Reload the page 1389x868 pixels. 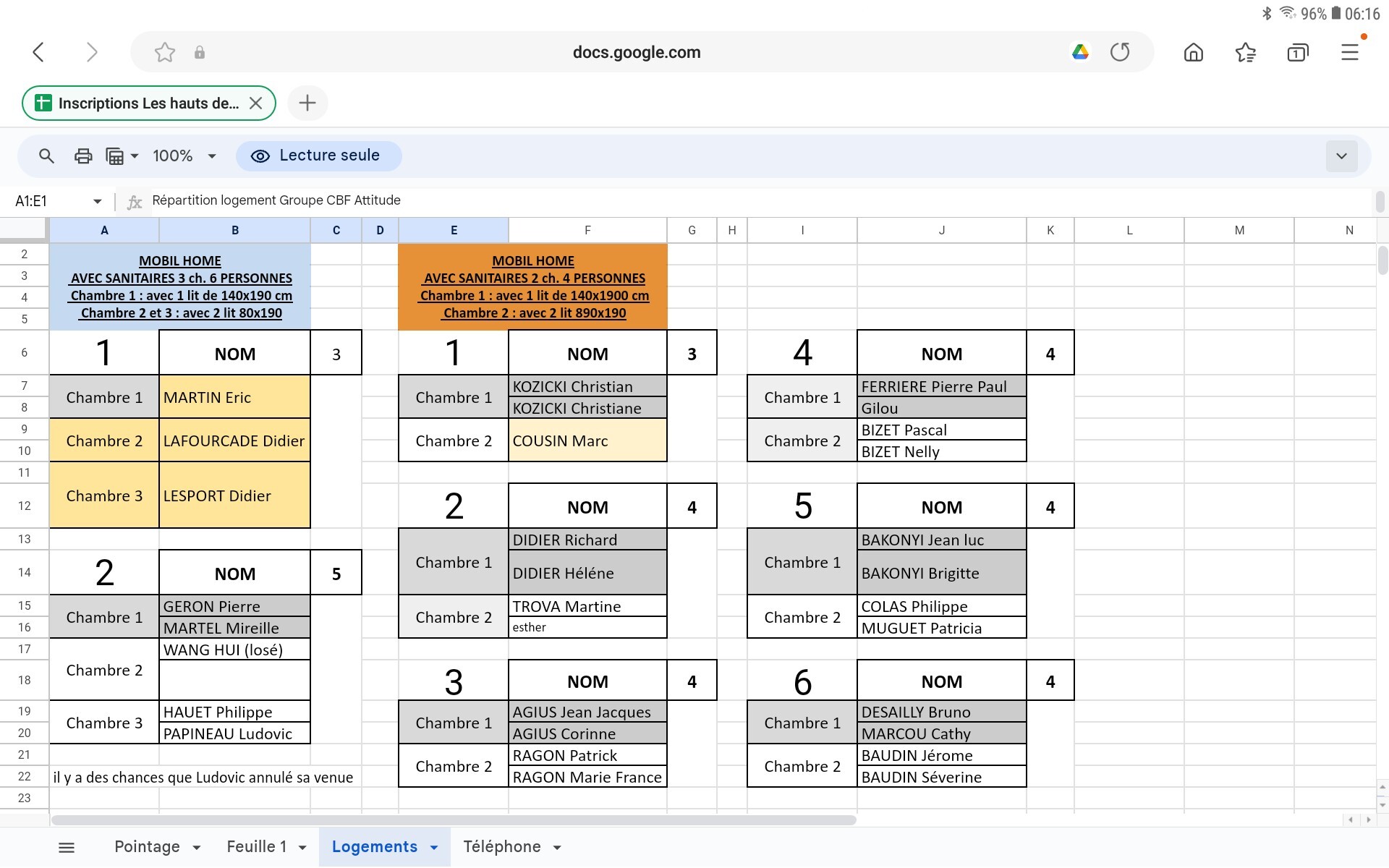click(x=1120, y=51)
